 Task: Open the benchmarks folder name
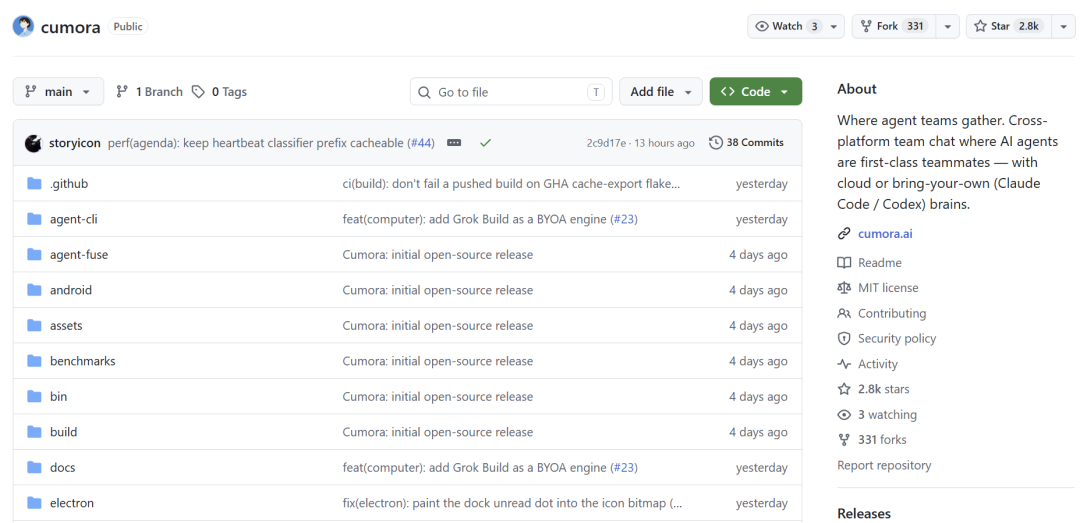point(83,361)
